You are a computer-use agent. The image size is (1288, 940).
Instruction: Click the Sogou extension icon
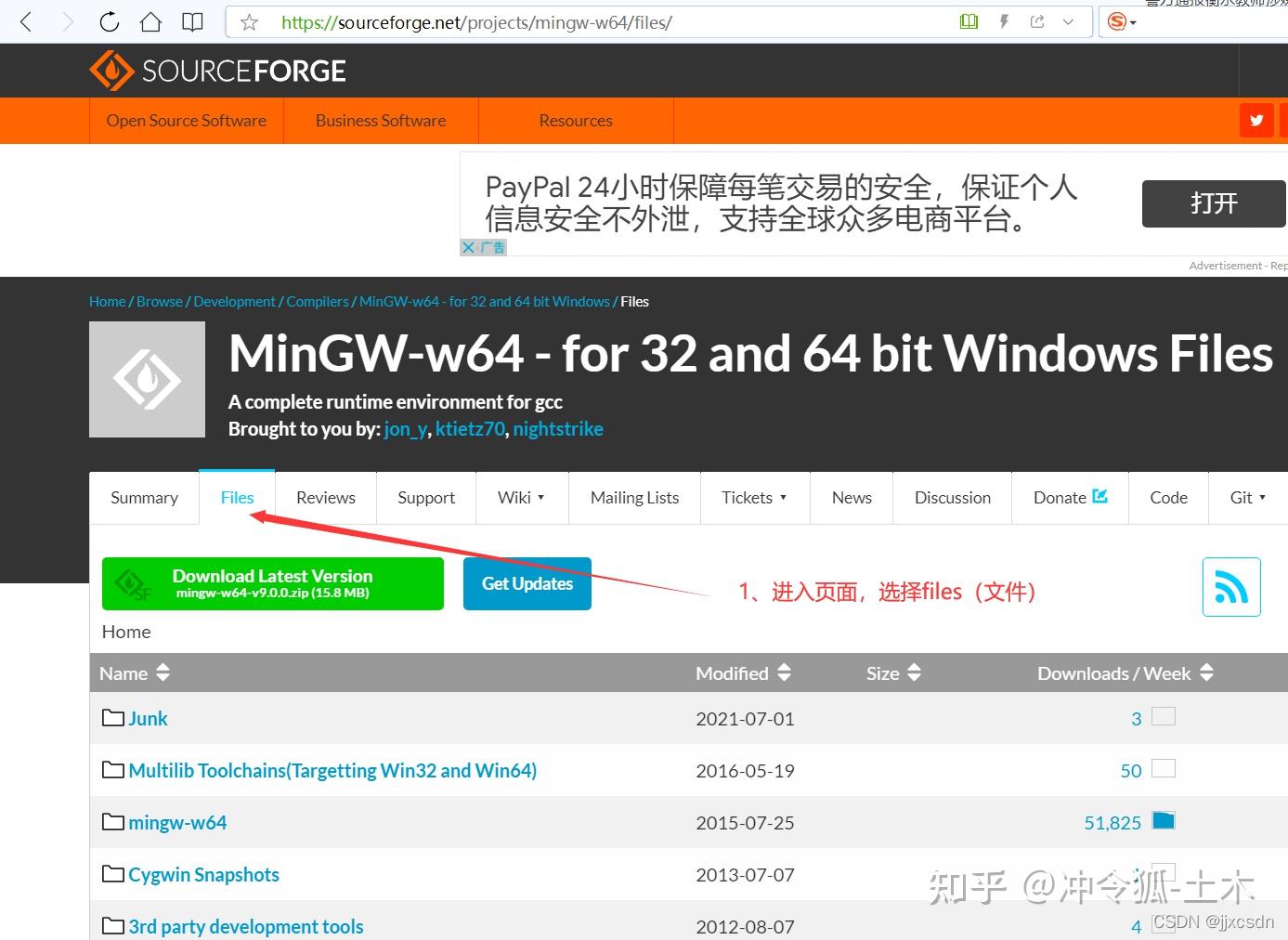[1116, 21]
